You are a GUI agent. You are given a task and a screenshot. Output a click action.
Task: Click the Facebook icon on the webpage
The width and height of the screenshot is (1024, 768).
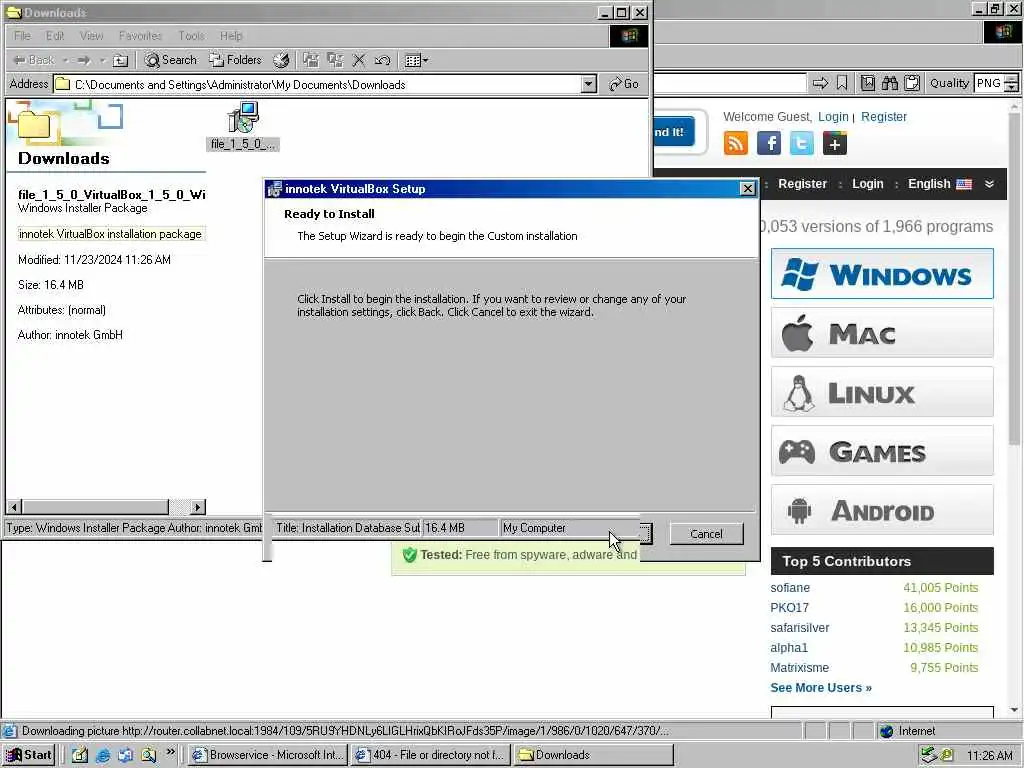769,143
